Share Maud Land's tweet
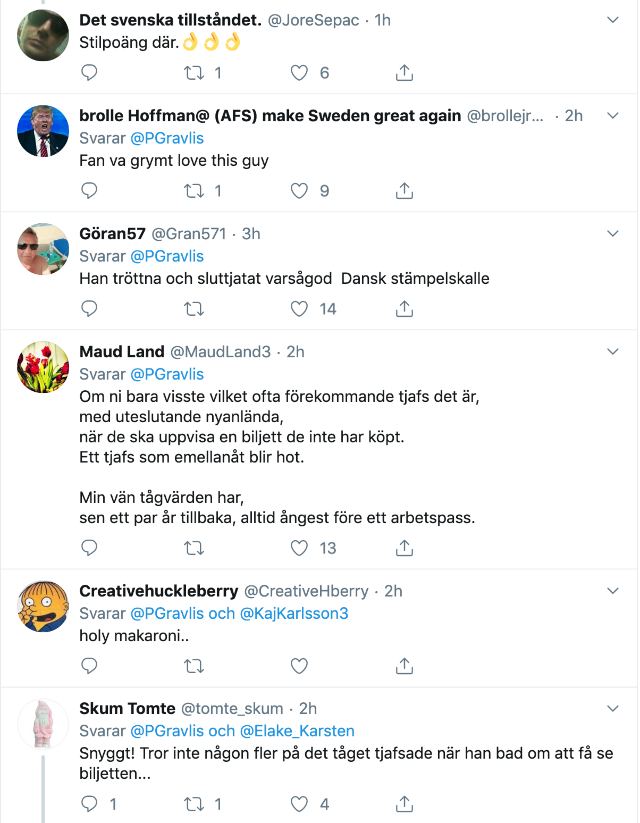The image size is (640, 823). (404, 548)
